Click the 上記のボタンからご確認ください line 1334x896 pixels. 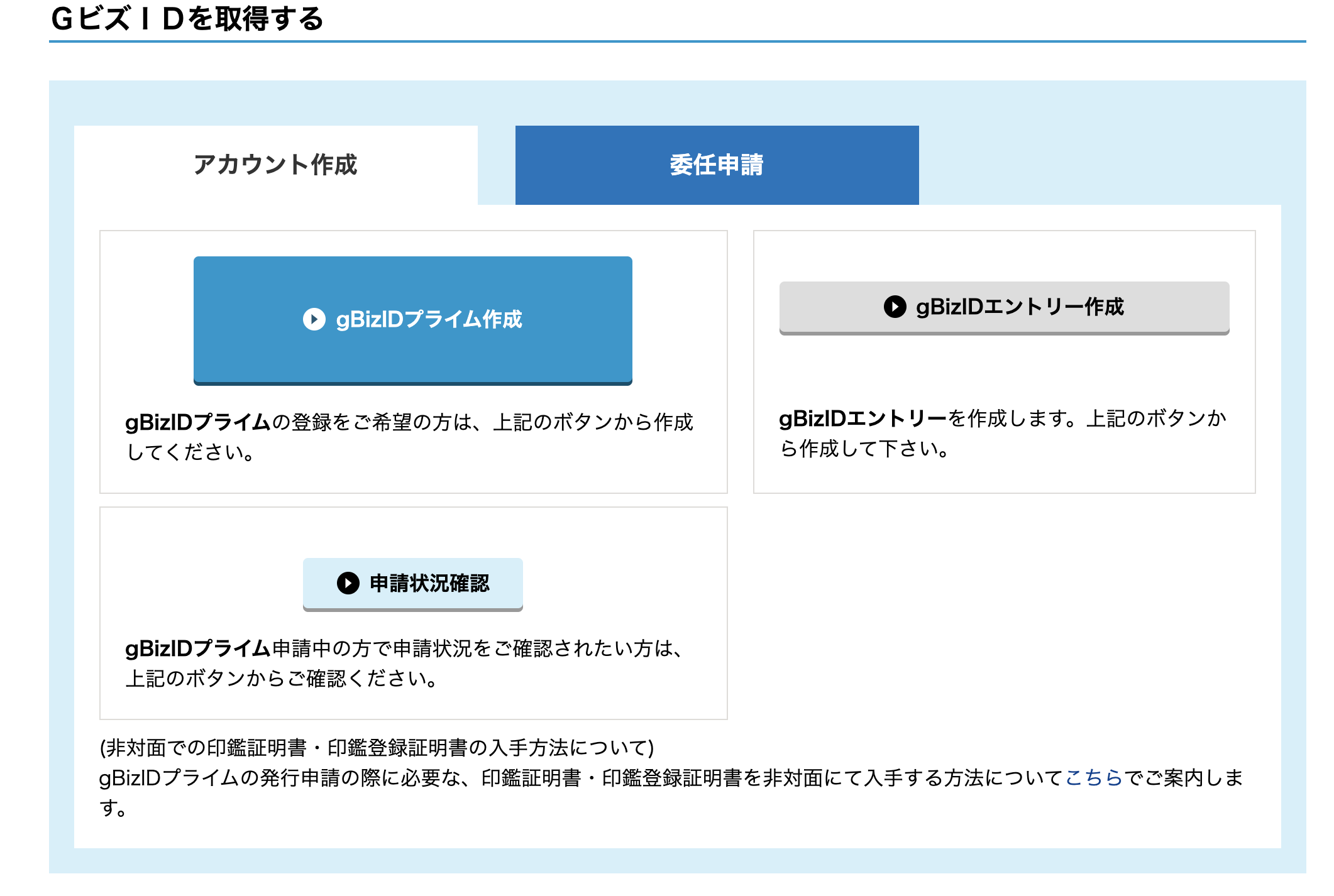pos(281,679)
